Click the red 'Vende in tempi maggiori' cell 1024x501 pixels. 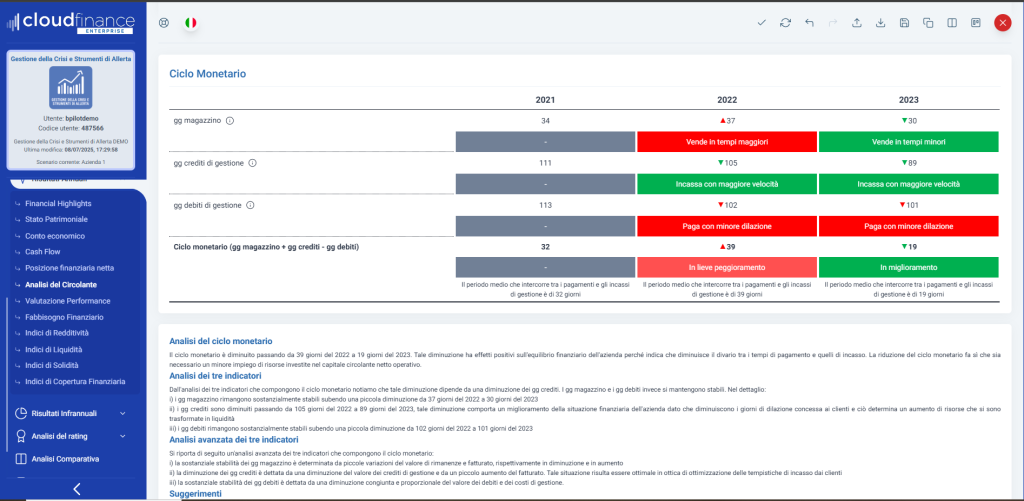[x=727, y=142]
